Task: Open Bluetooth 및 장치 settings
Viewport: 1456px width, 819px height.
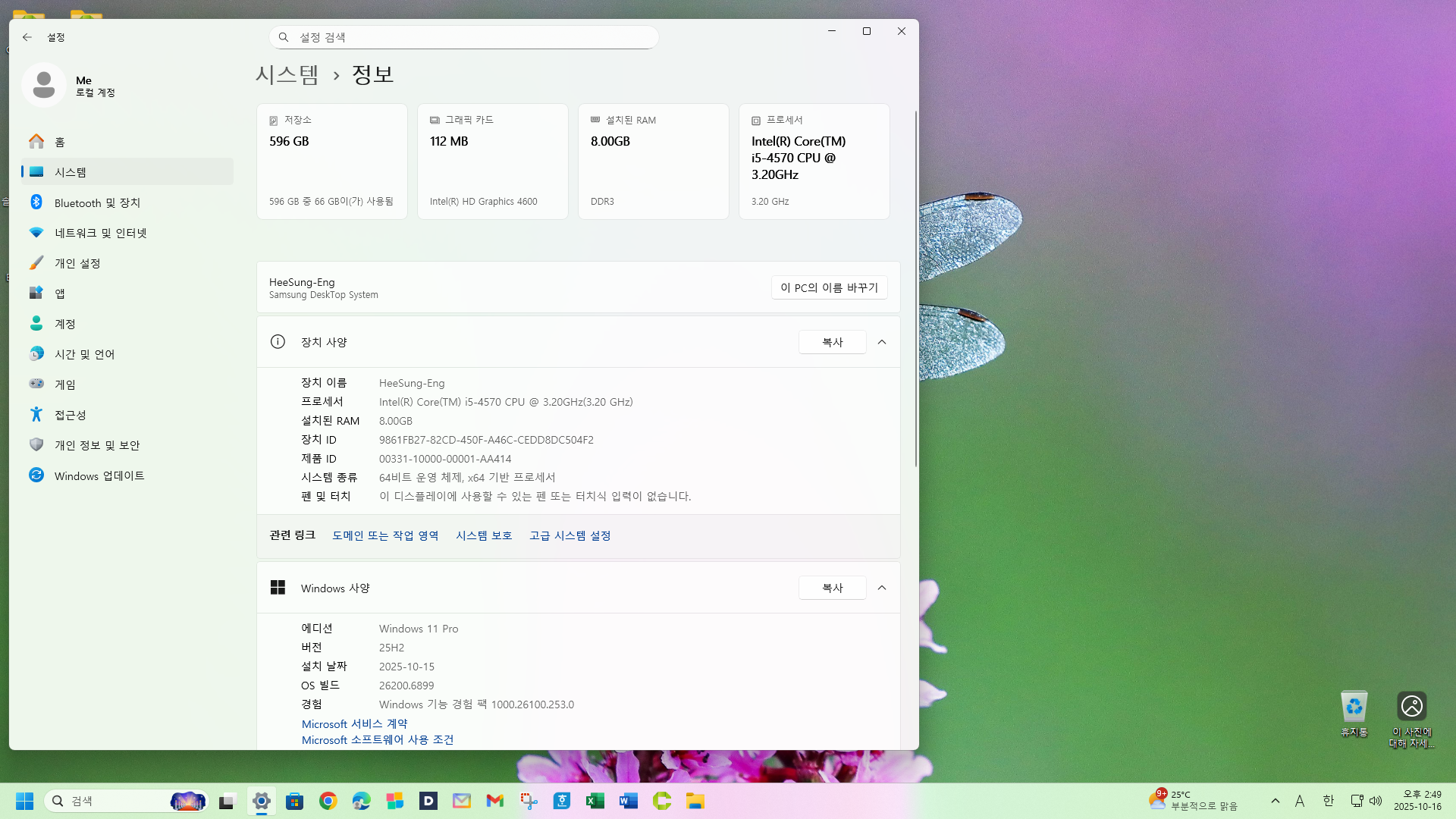Action: tap(97, 202)
